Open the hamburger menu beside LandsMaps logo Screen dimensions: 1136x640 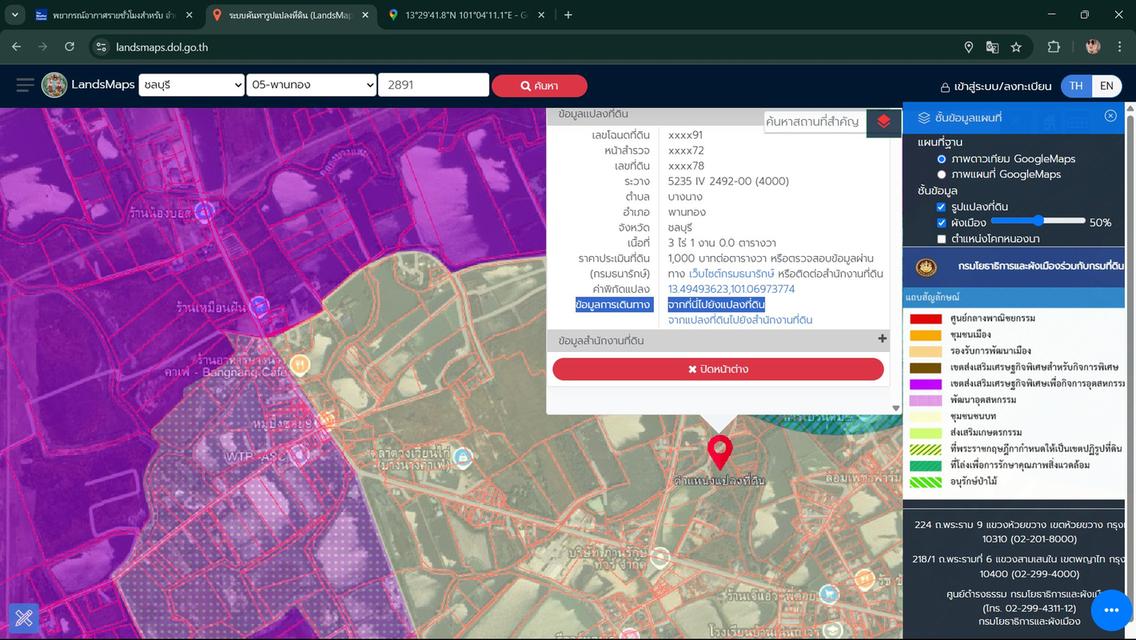coord(25,85)
